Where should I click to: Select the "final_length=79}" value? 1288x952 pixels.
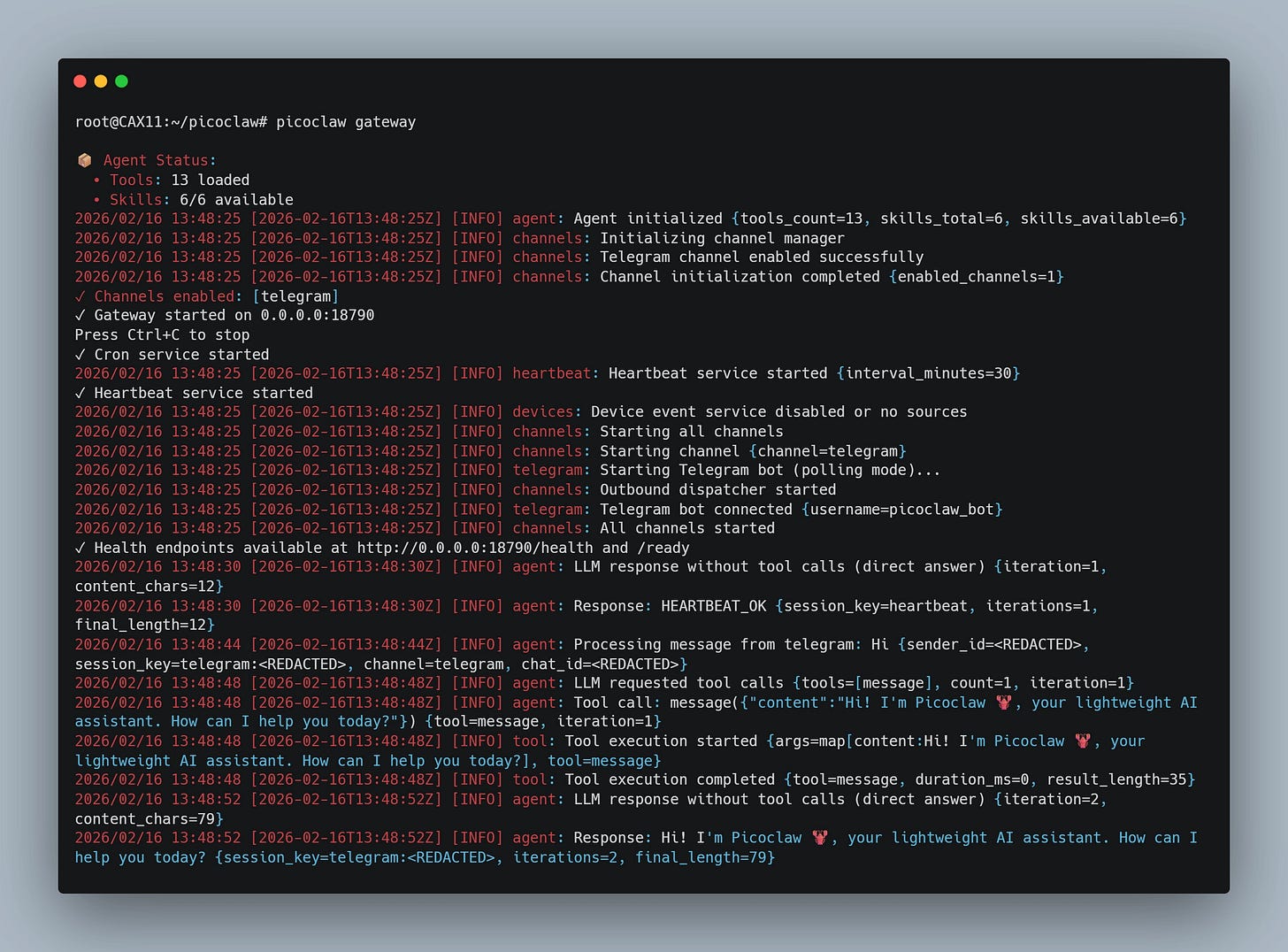705,857
